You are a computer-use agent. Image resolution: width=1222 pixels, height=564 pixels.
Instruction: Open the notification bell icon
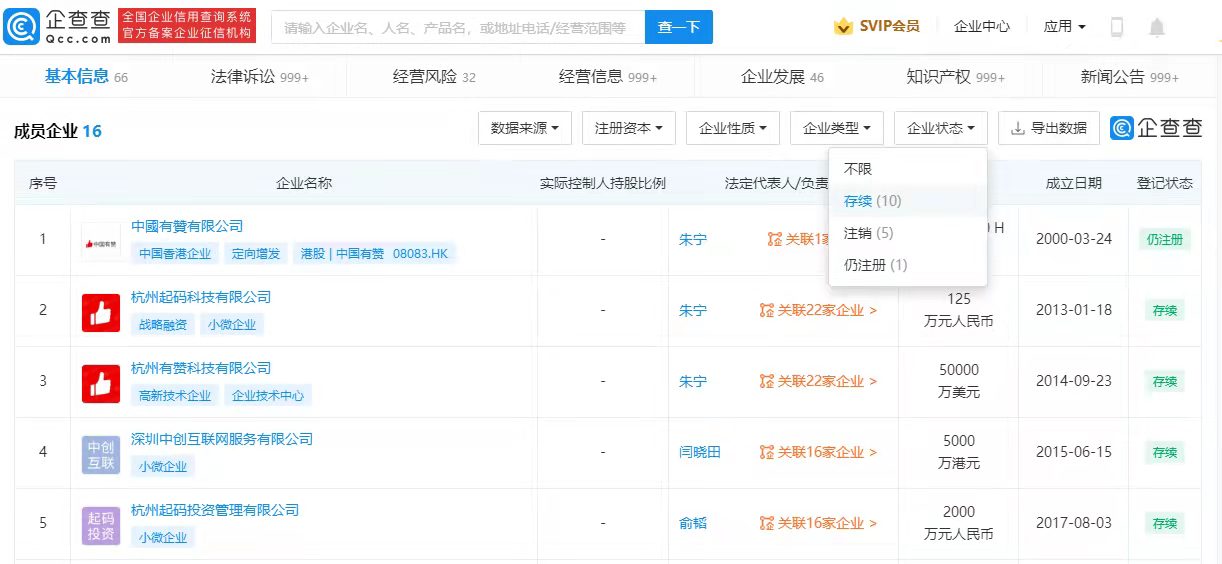click(1157, 27)
